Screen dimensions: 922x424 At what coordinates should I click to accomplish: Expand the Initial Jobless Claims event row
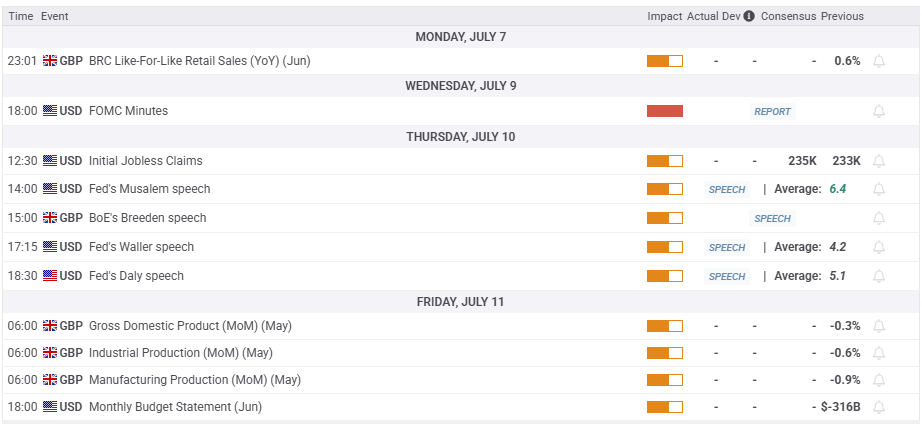[145, 161]
